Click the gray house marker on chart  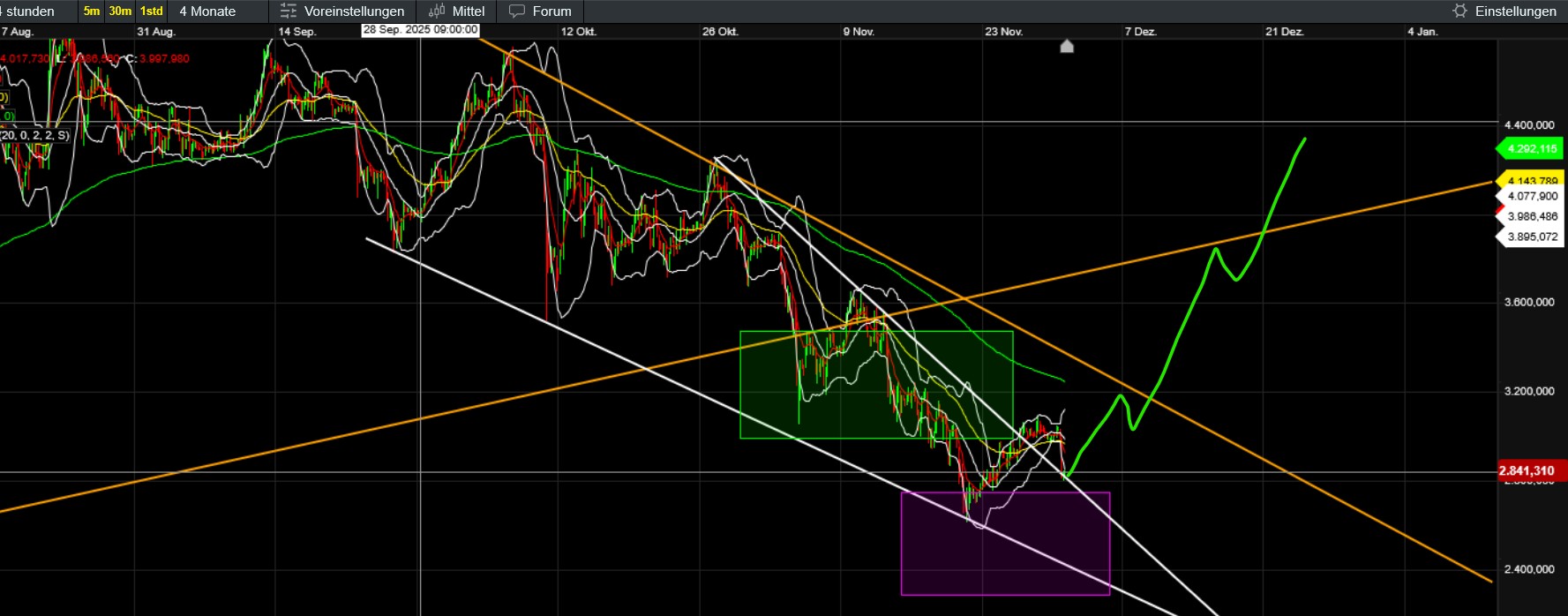click(x=1067, y=46)
